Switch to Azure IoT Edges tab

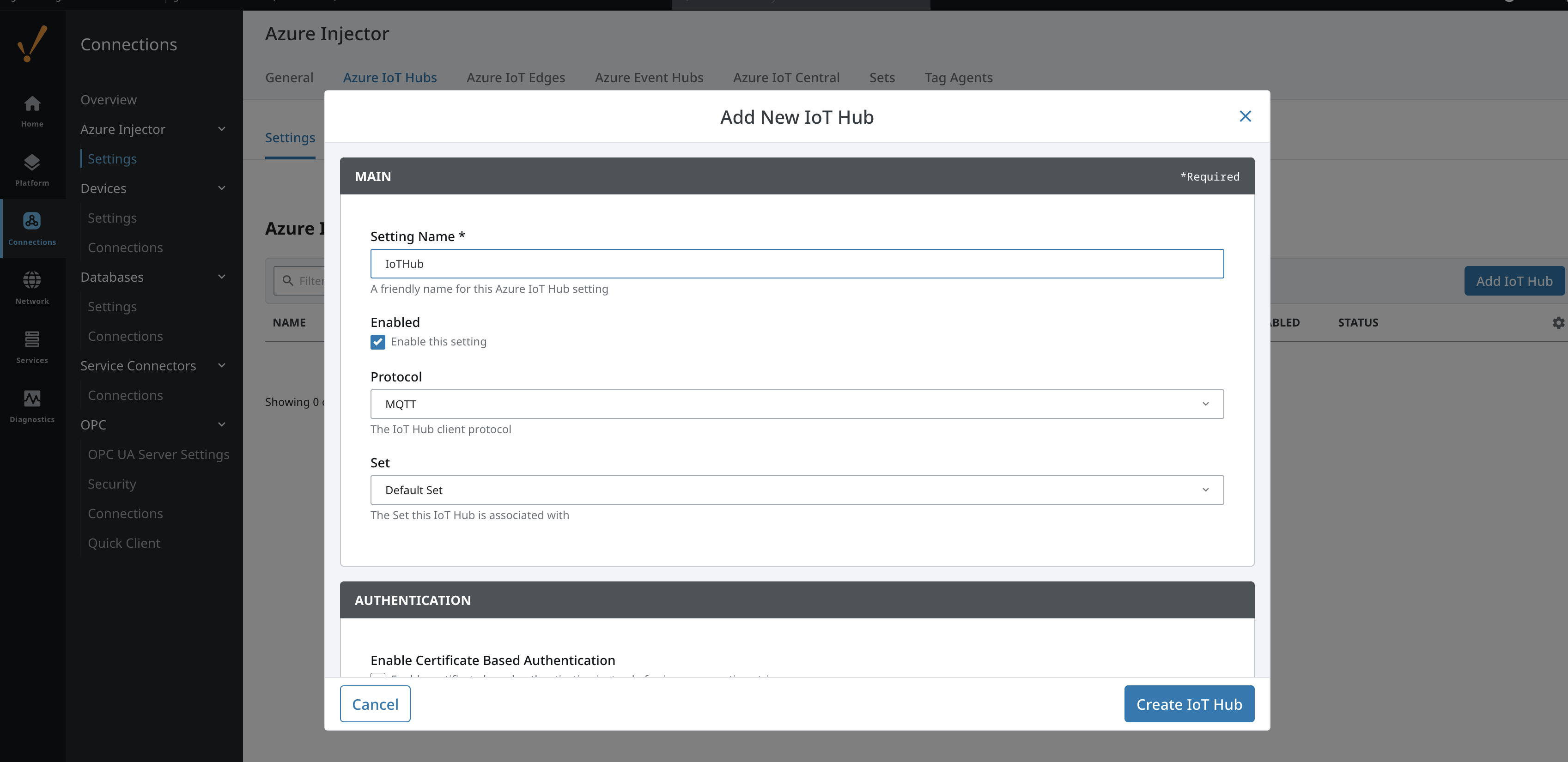tap(515, 78)
